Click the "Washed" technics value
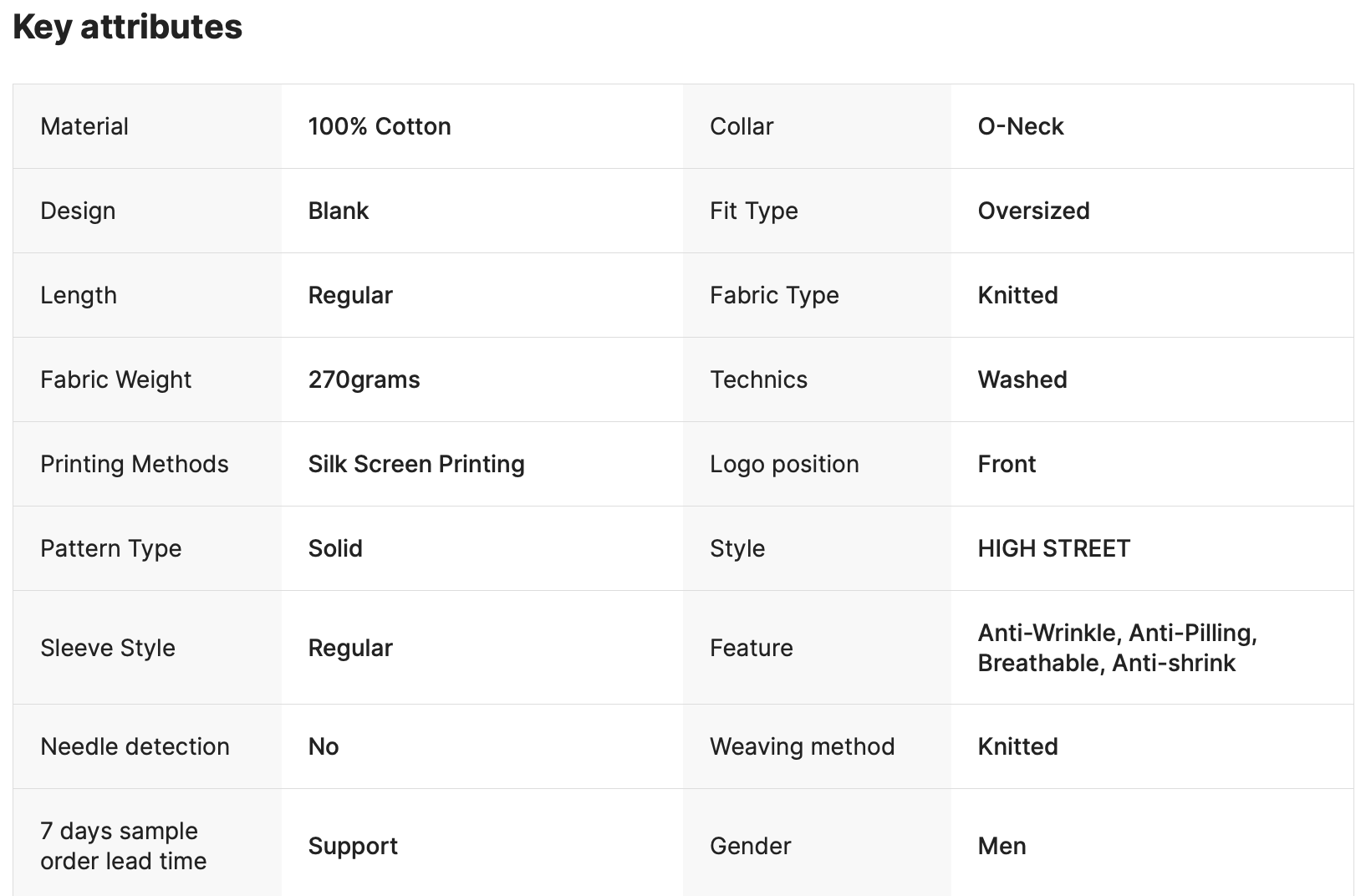The image size is (1366, 896). point(1022,379)
